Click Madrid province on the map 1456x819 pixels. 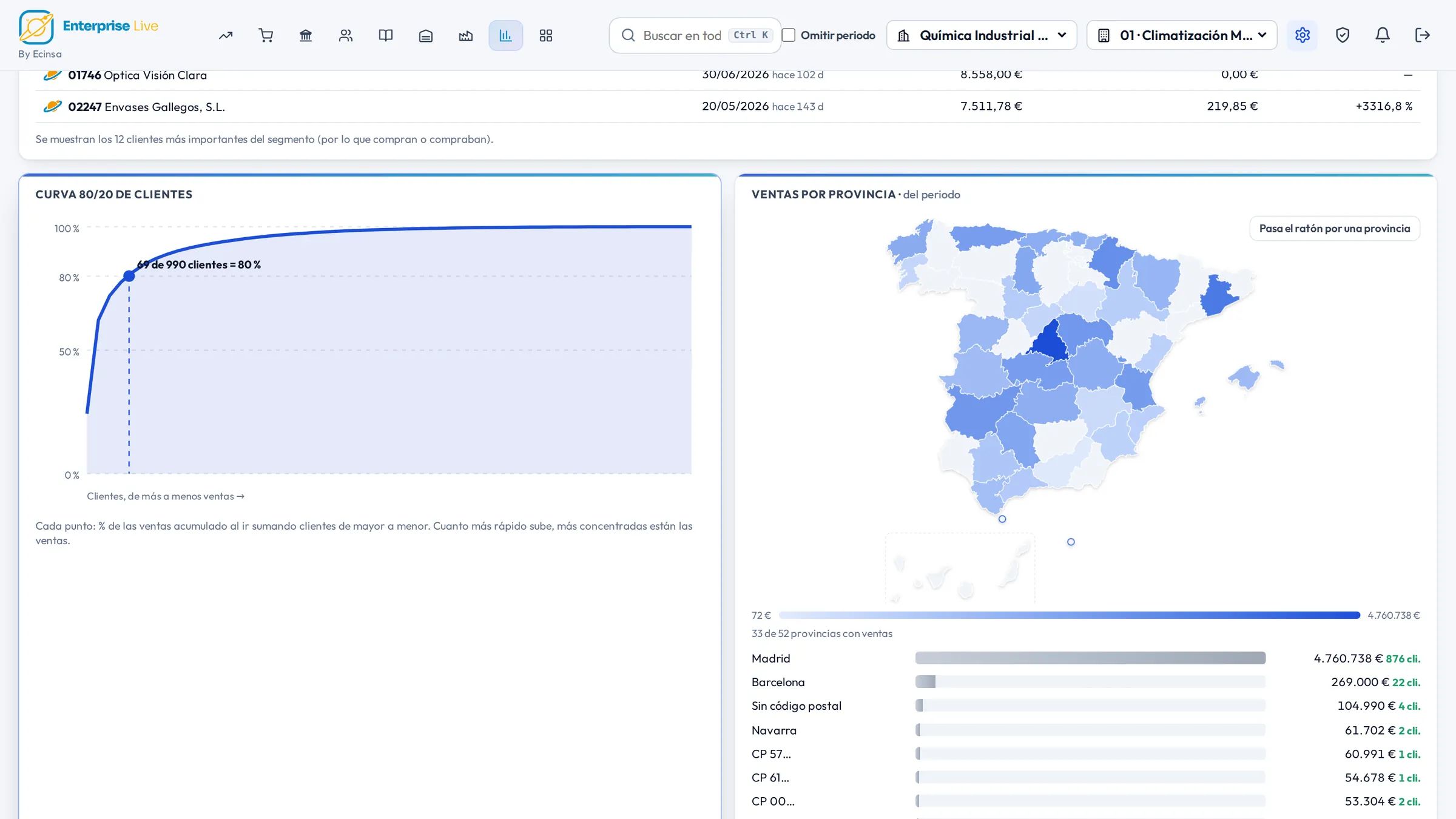[x=1050, y=343]
